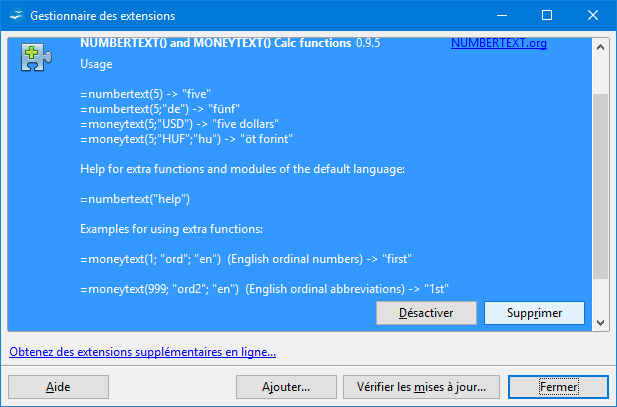
Task: Minimize the Gestionnaire des extensions window
Action: point(502,15)
